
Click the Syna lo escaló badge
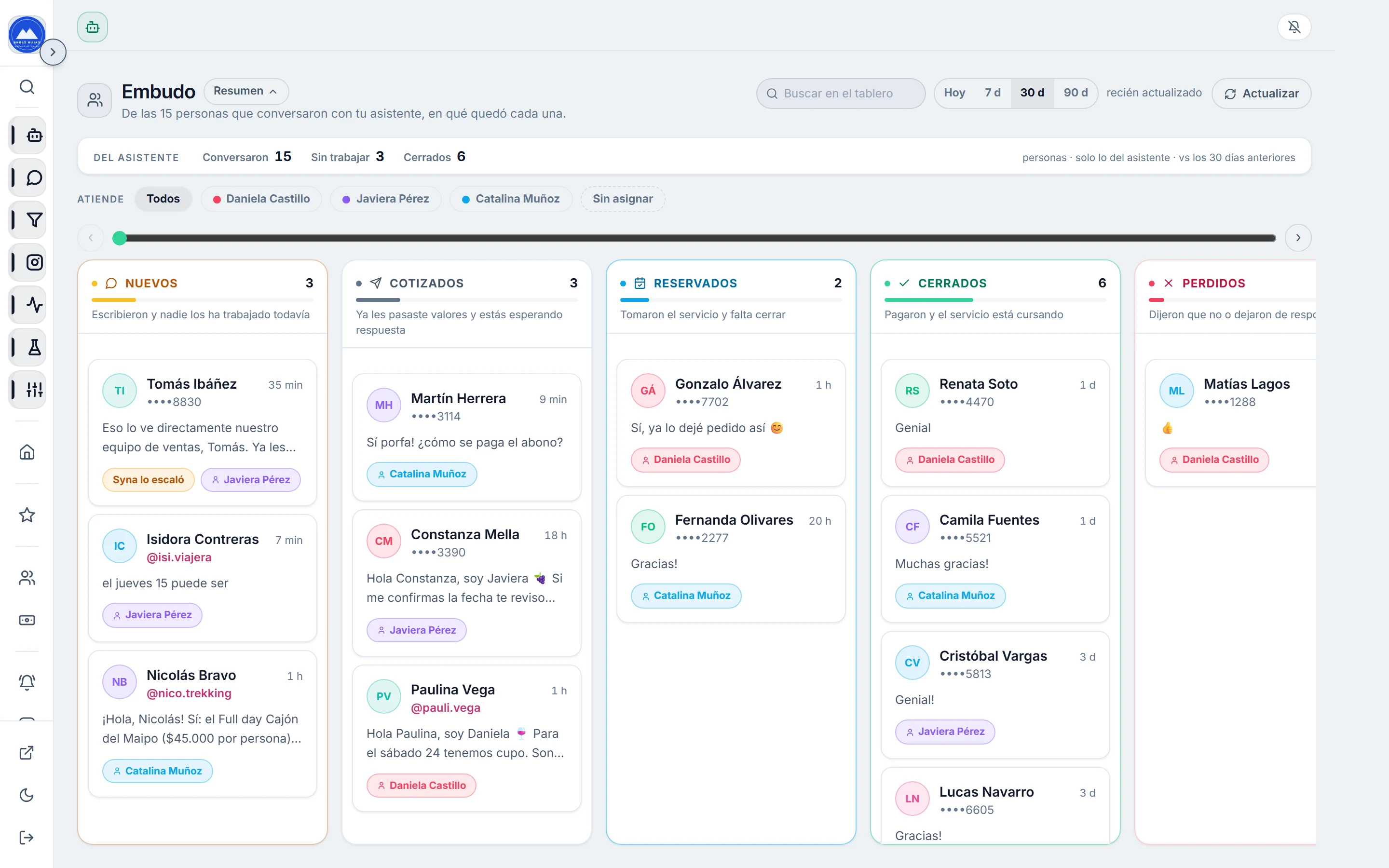[x=148, y=480]
